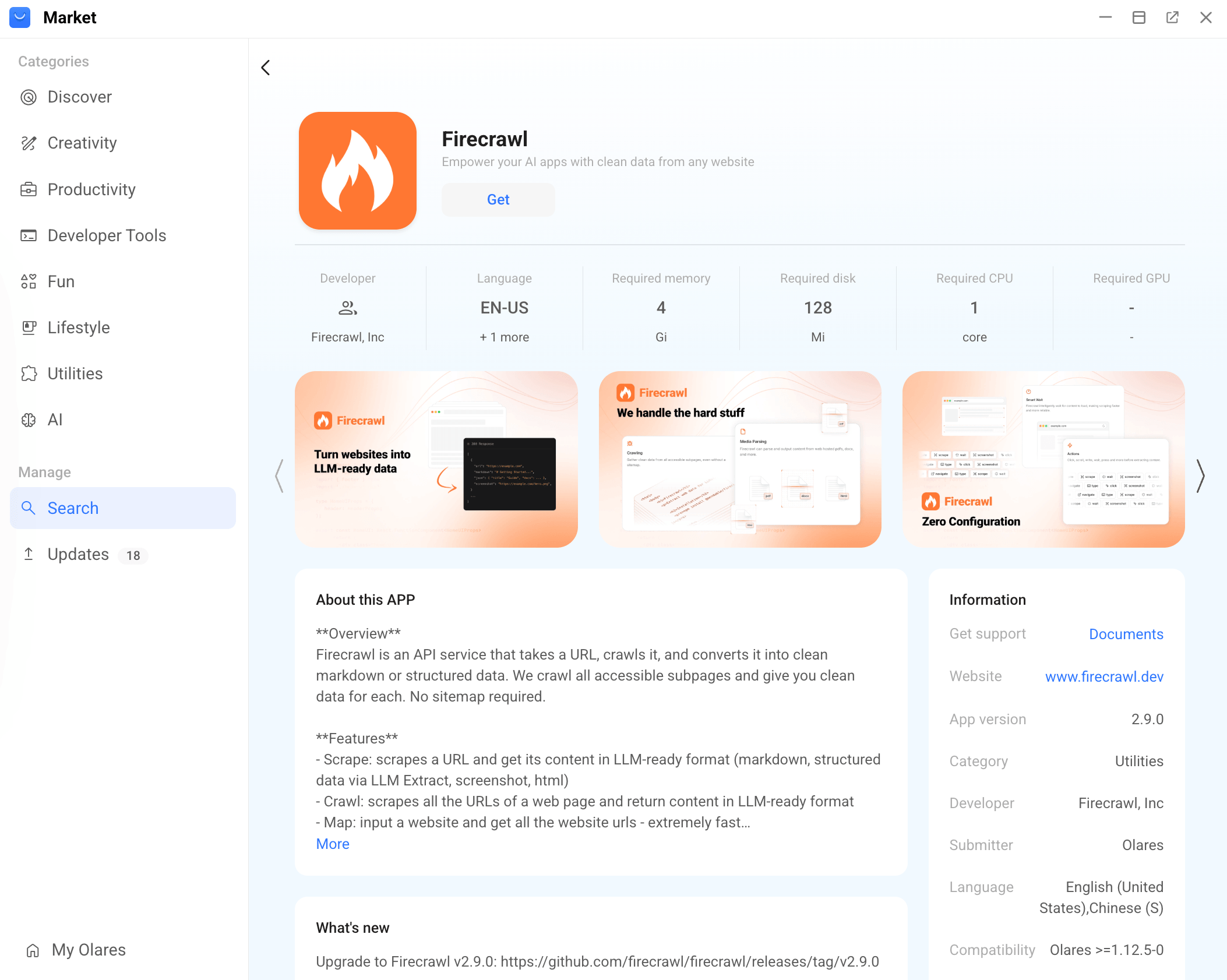
Task: Click the '+ 1 more' language text
Action: point(505,337)
